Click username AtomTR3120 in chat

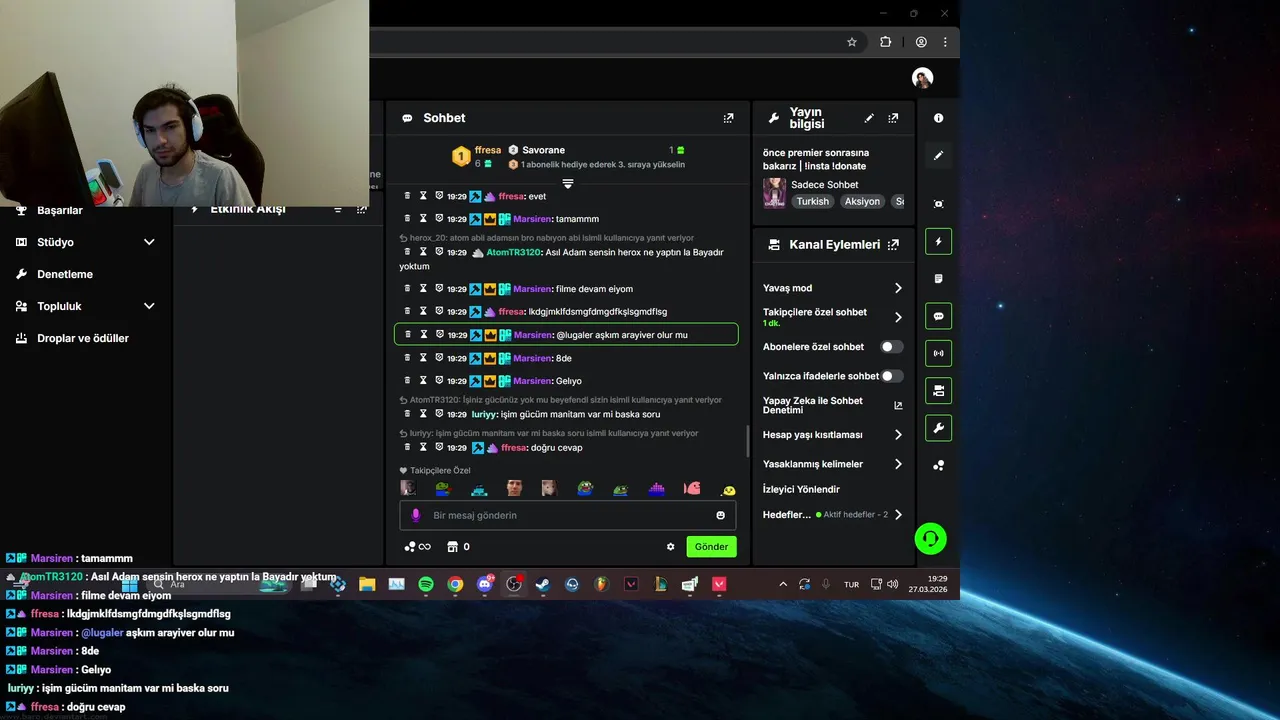[x=513, y=253]
